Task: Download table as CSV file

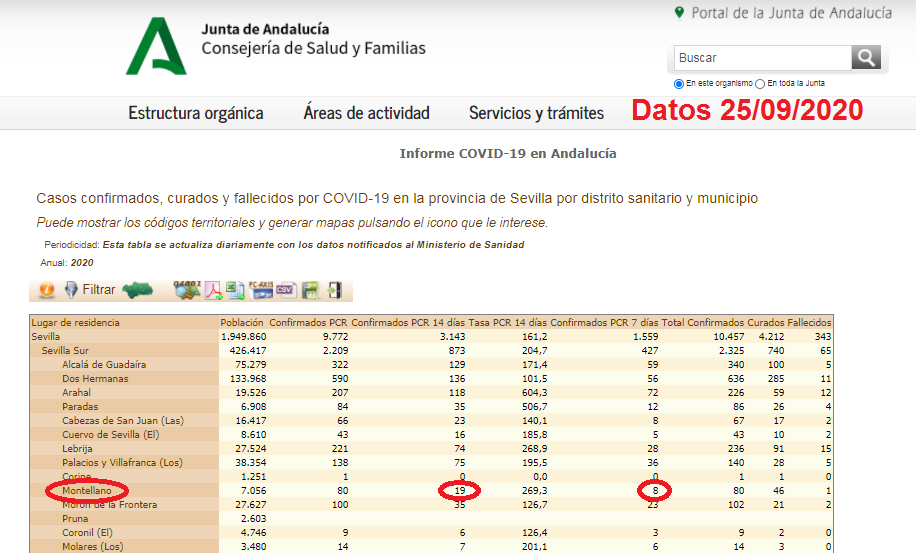Action: [x=286, y=290]
